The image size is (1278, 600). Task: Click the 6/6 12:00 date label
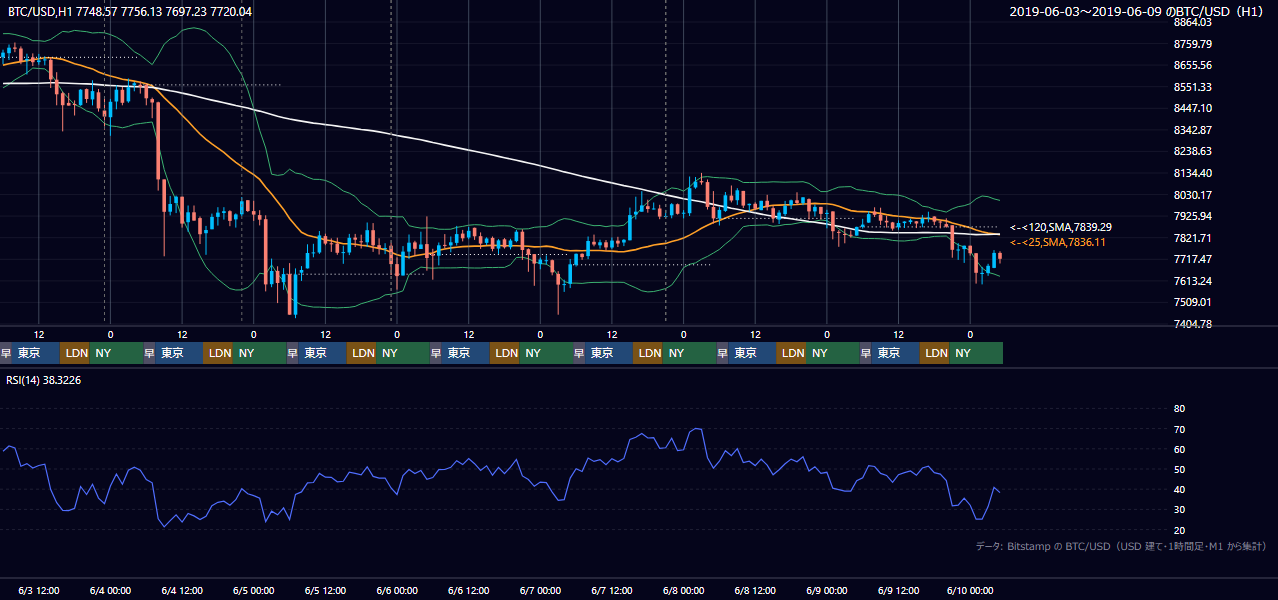[x=469, y=591]
